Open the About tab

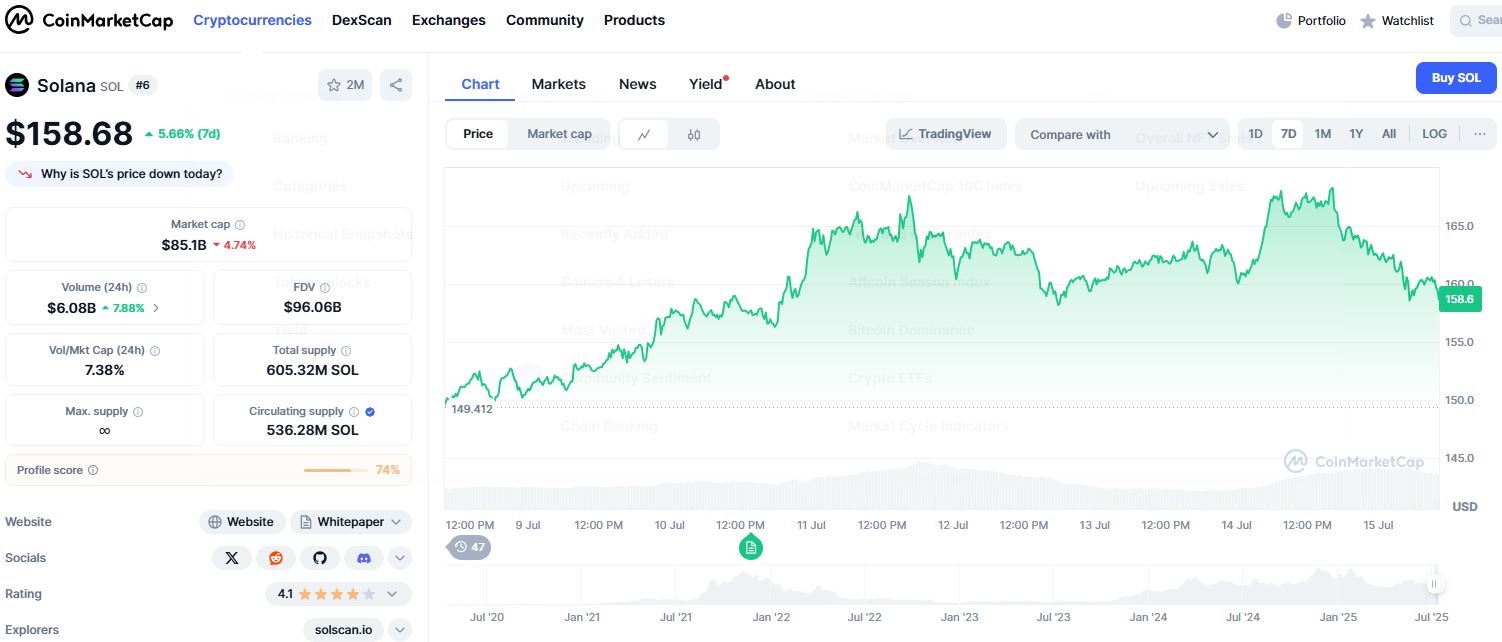coord(775,84)
